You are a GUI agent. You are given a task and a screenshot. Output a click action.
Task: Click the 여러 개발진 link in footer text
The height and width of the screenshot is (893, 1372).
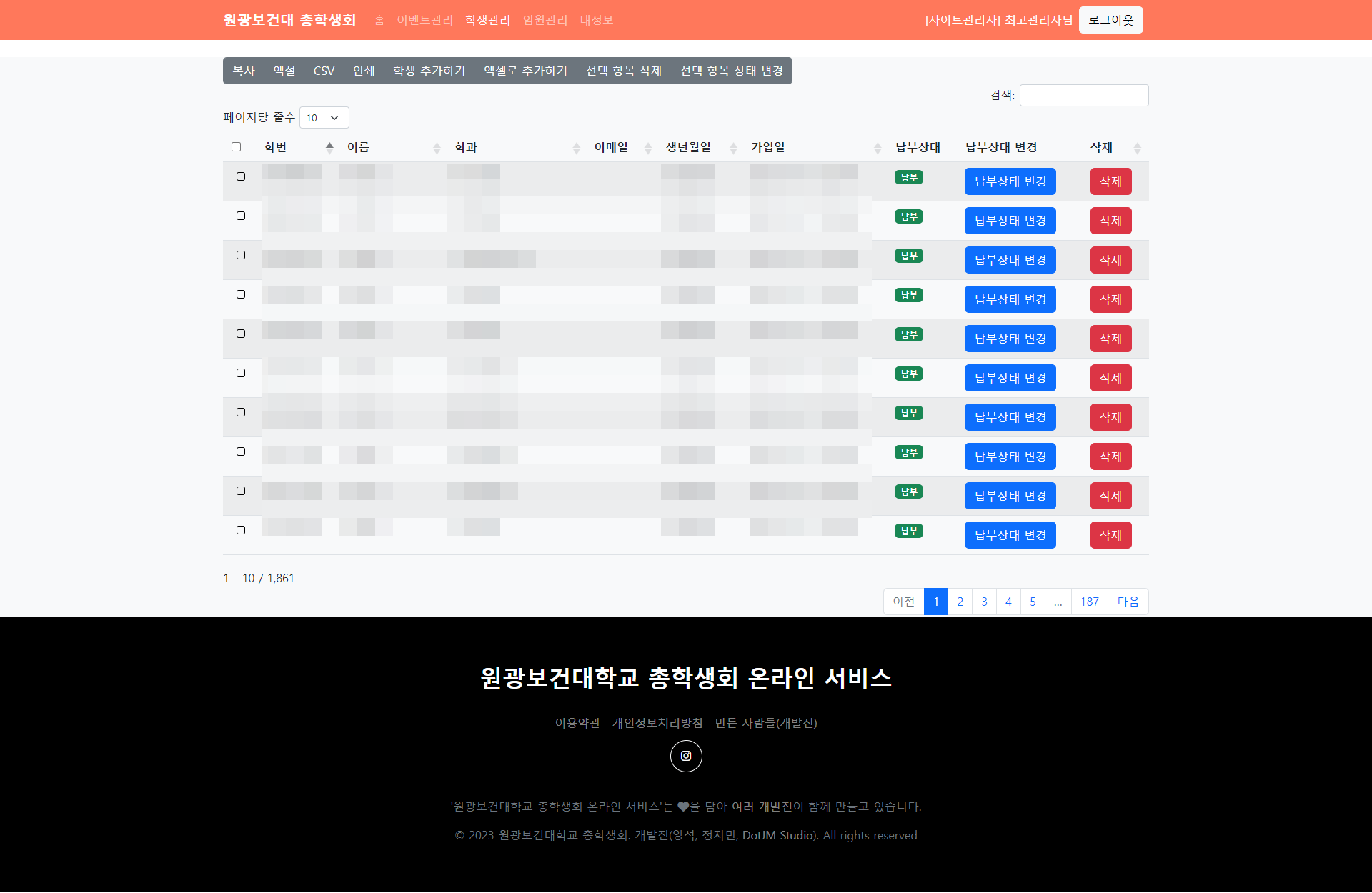[x=762, y=807]
